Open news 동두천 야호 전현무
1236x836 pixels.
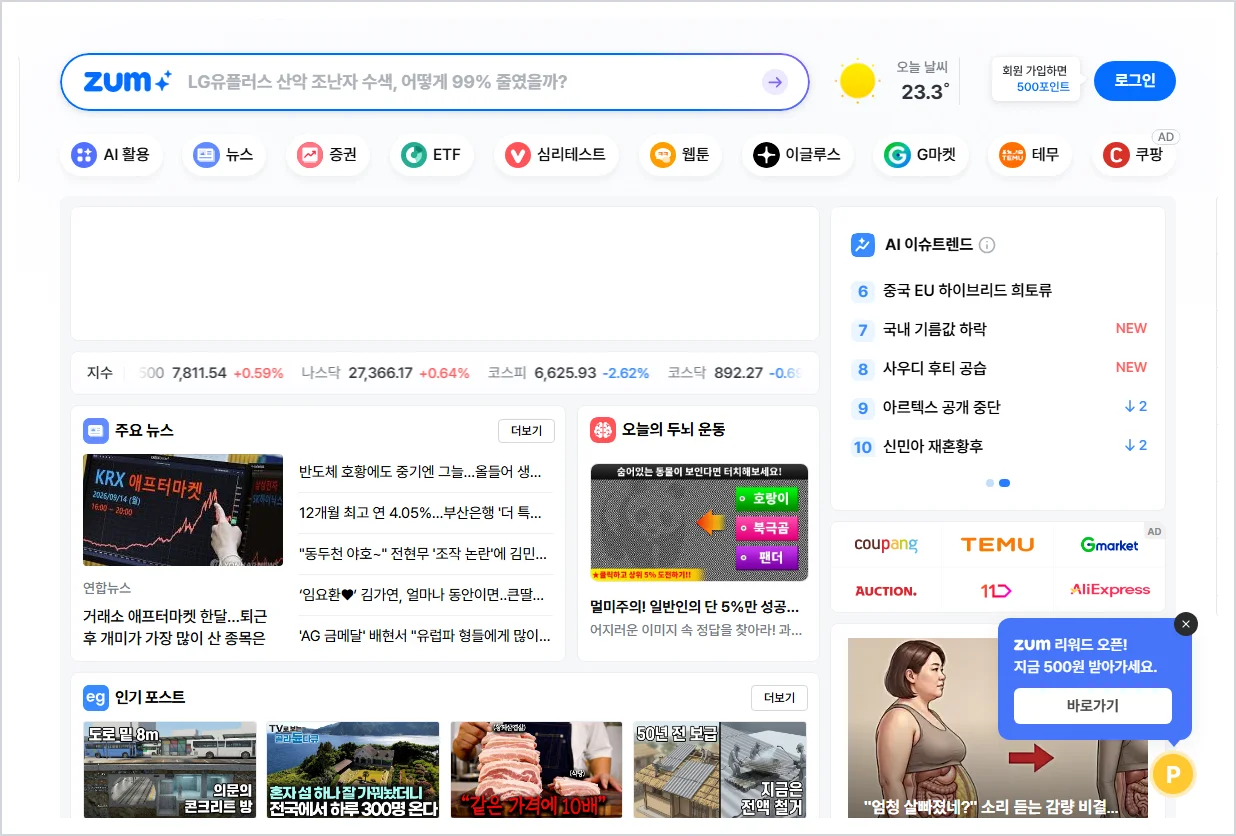click(423, 554)
